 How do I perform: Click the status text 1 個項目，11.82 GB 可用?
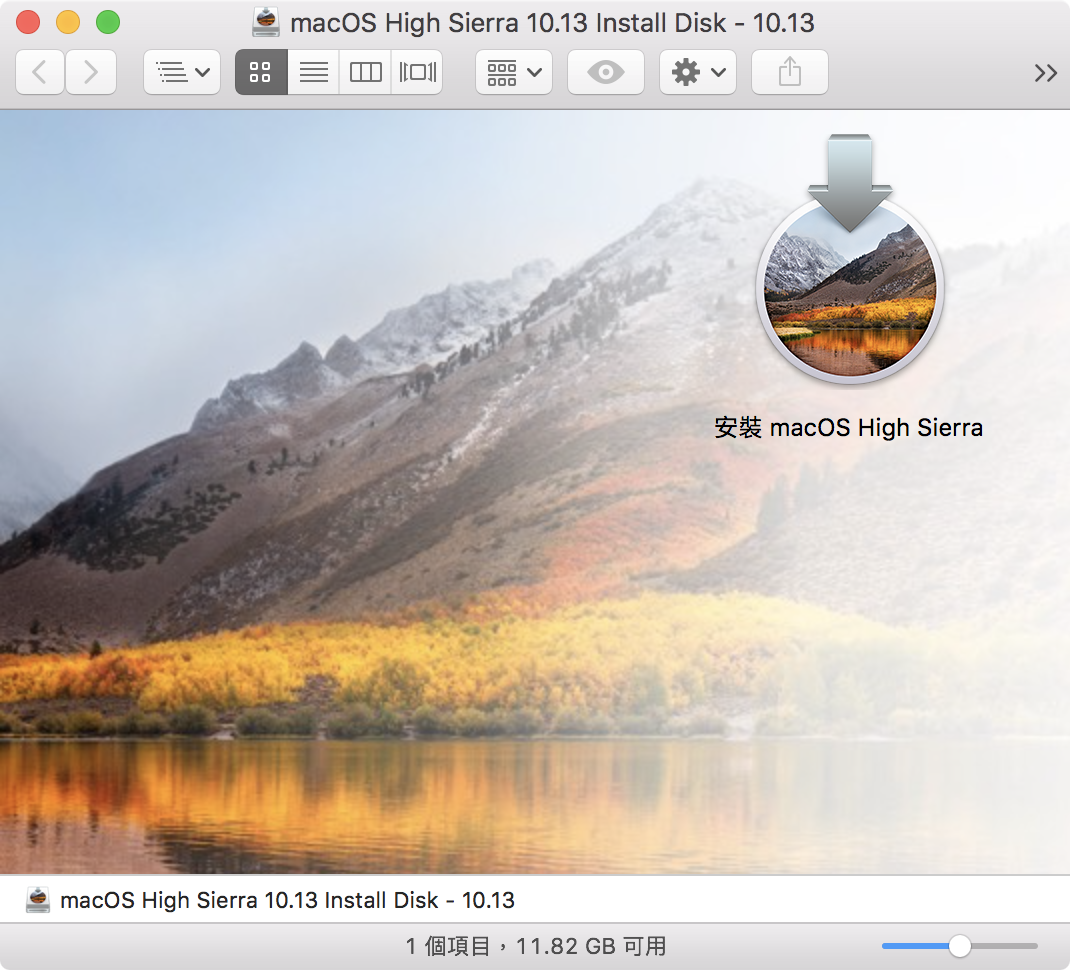click(536, 946)
